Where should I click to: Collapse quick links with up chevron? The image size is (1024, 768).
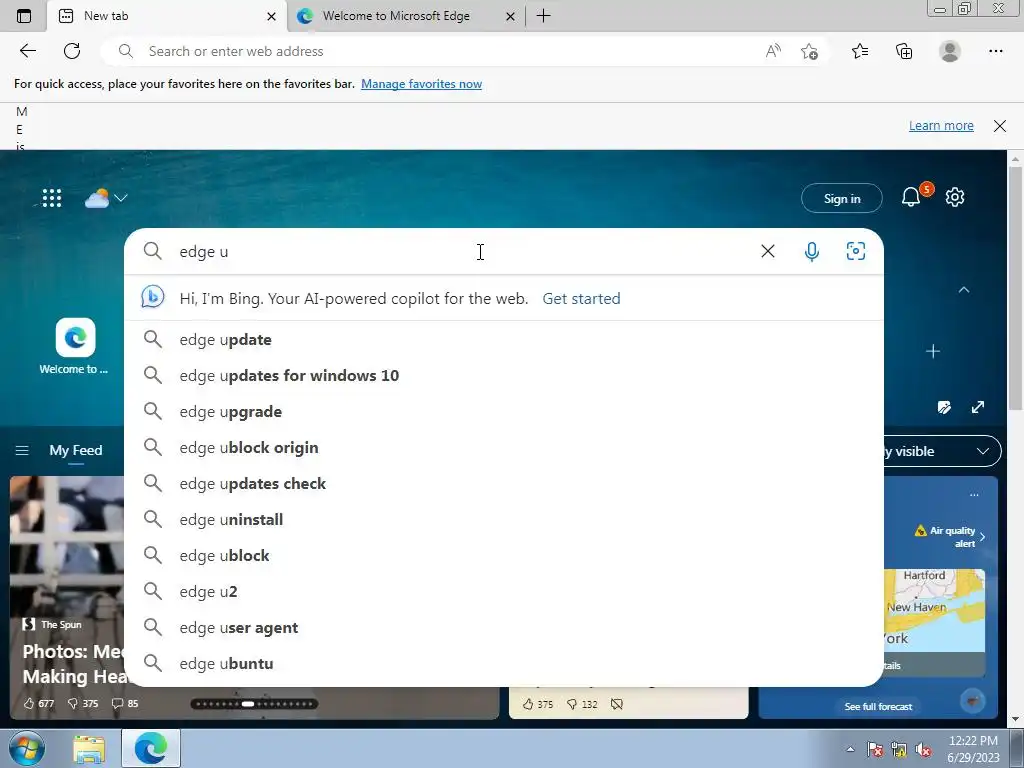pos(964,289)
